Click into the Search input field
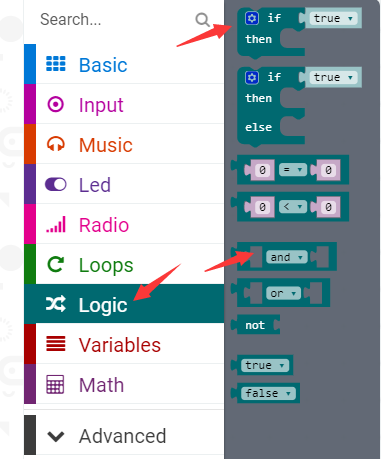 click(x=115, y=20)
